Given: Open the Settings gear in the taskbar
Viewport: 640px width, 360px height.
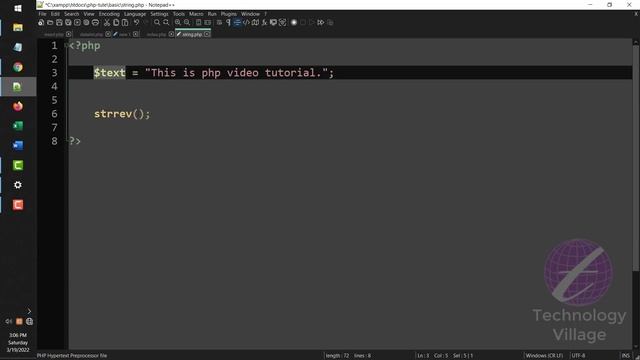Looking at the screenshot, I should pyautogui.click(x=18, y=185).
